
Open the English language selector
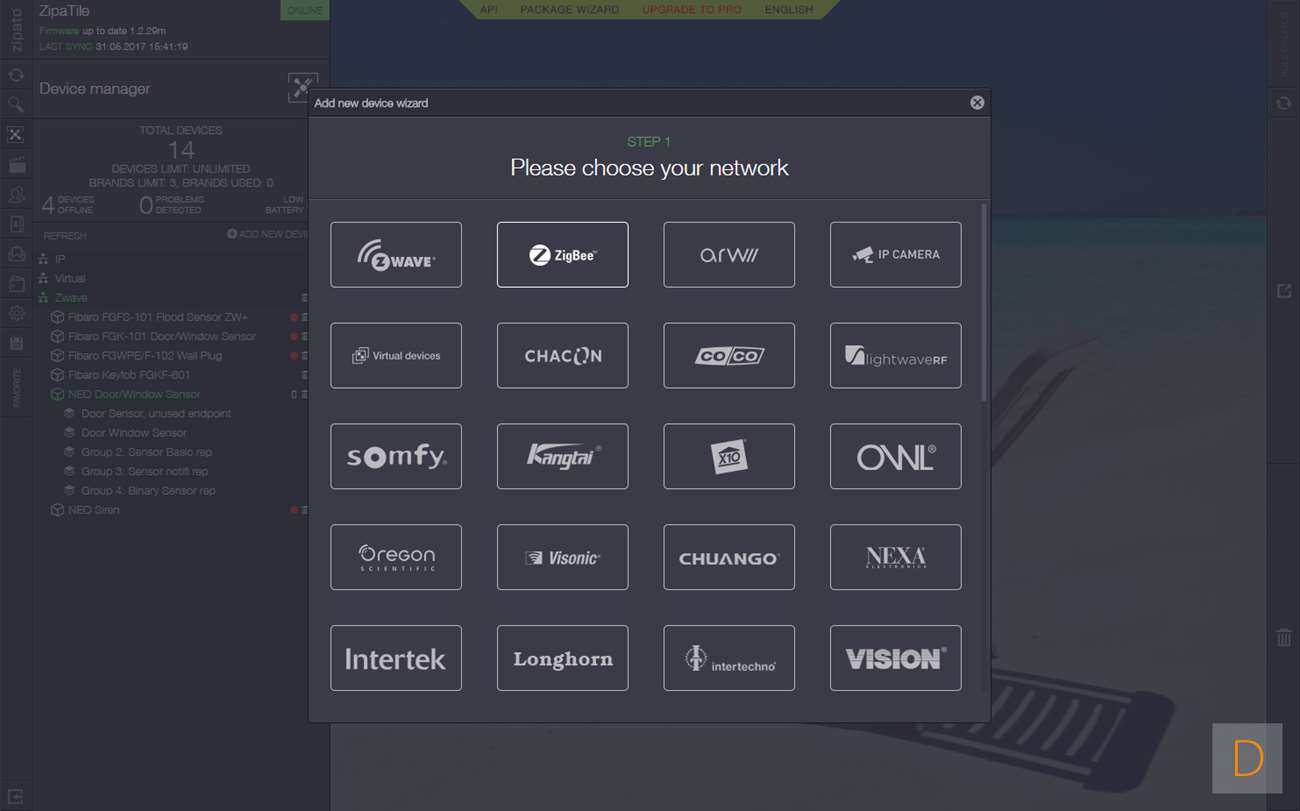789,9
